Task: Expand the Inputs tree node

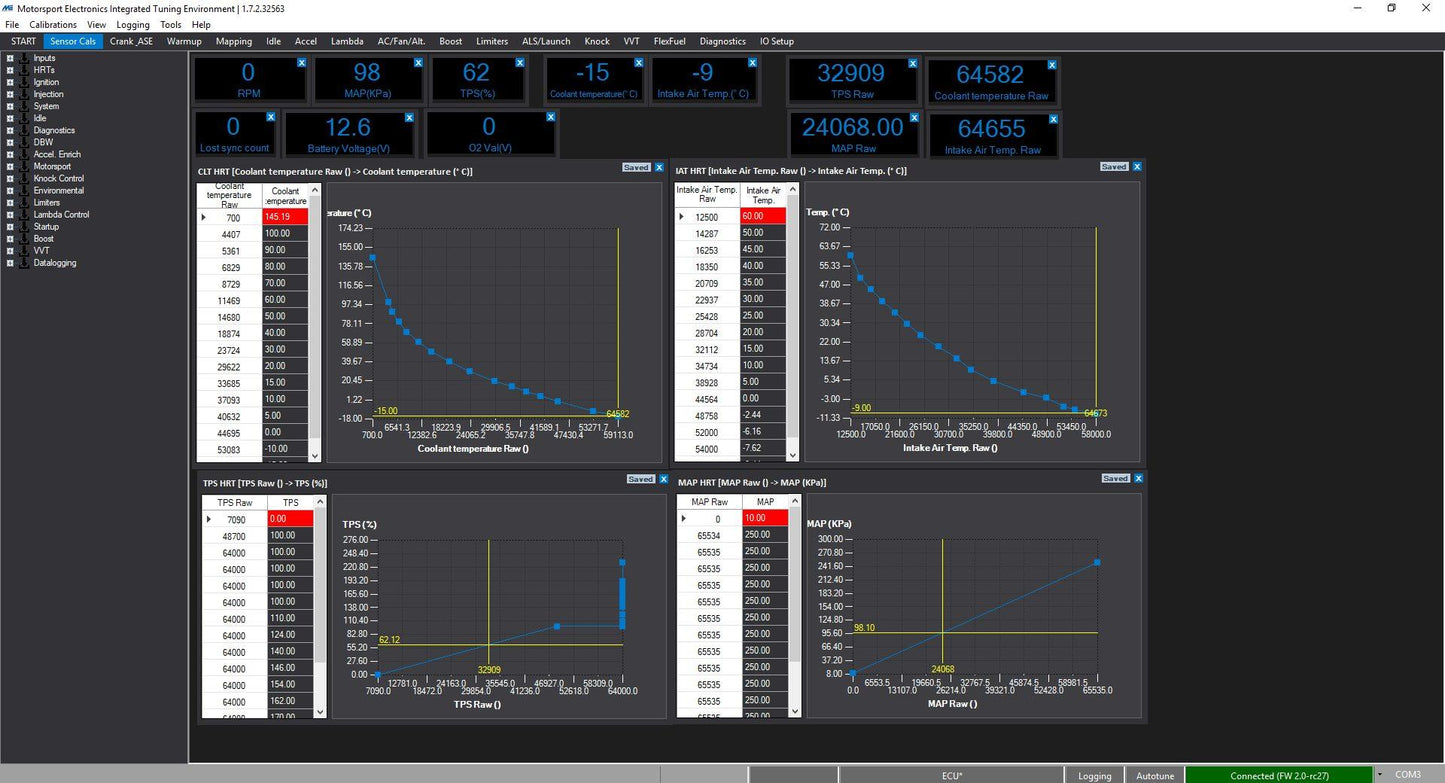Action: (x=9, y=58)
